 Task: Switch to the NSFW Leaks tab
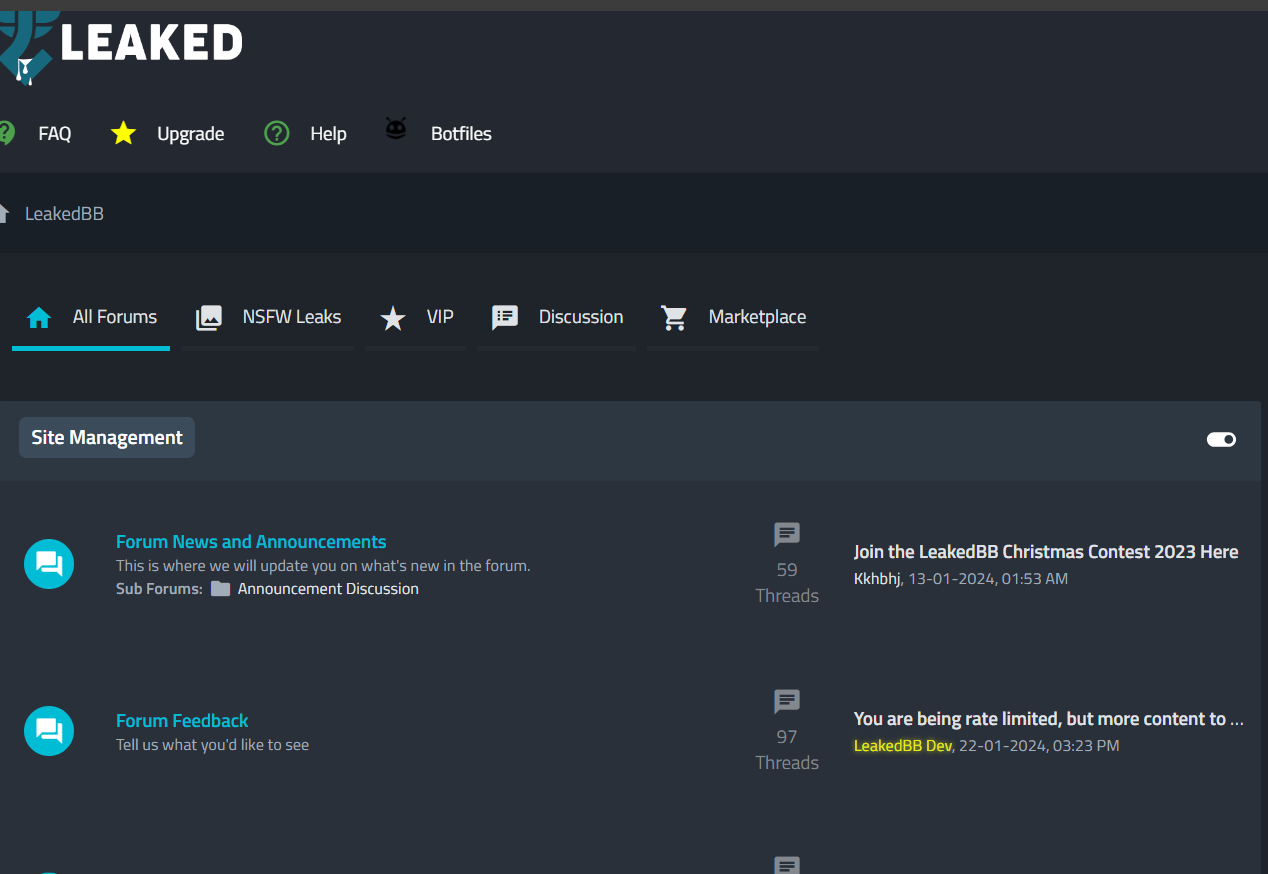click(268, 320)
